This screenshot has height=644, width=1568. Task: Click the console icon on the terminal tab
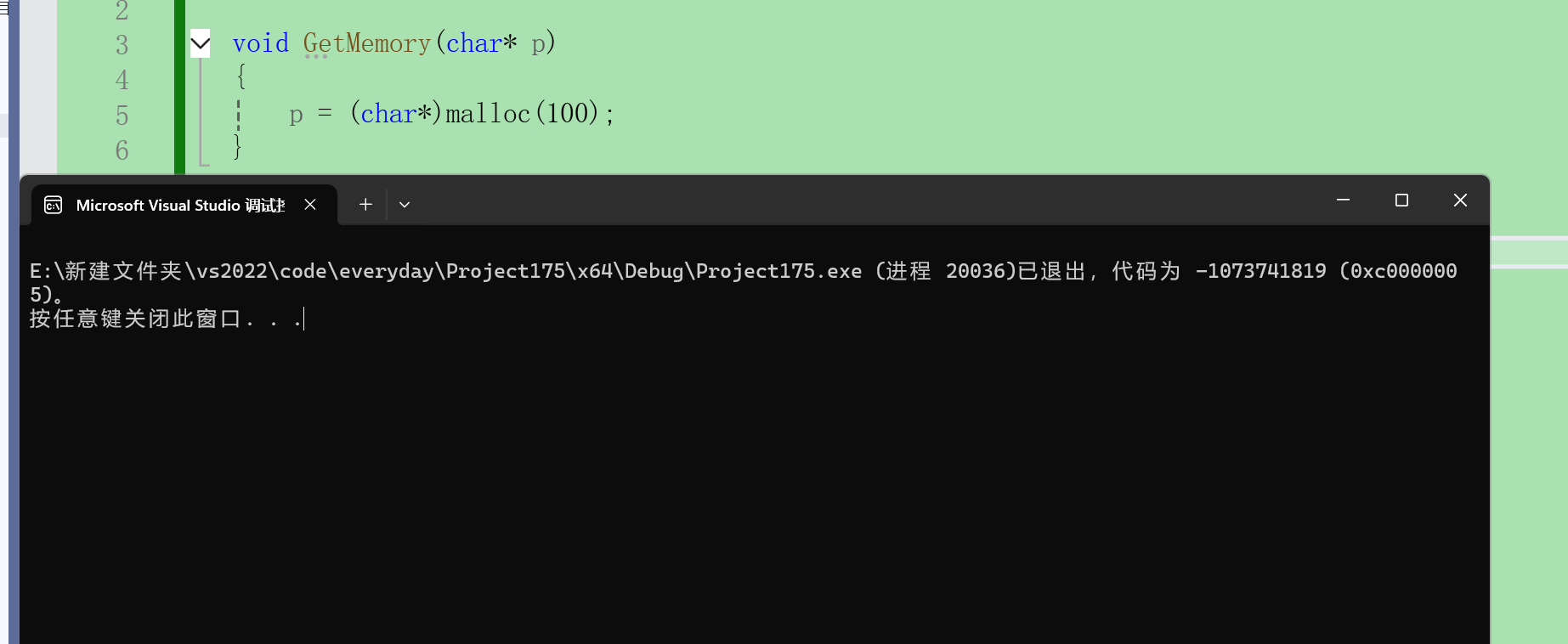pyautogui.click(x=54, y=205)
